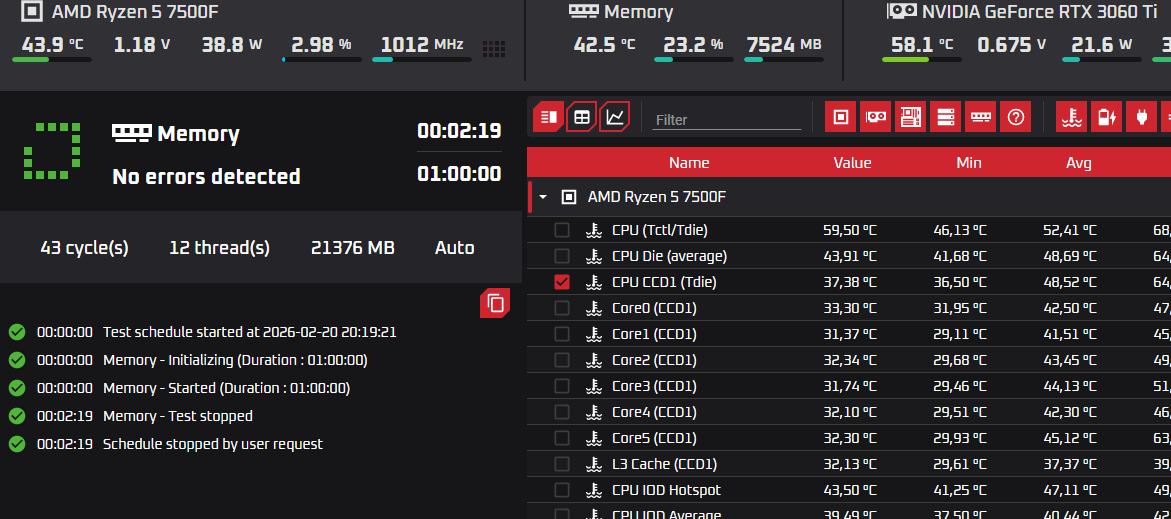Toggle the CPU sensor filter icon
The height and width of the screenshot is (519, 1171).
pyautogui.click(x=841, y=116)
